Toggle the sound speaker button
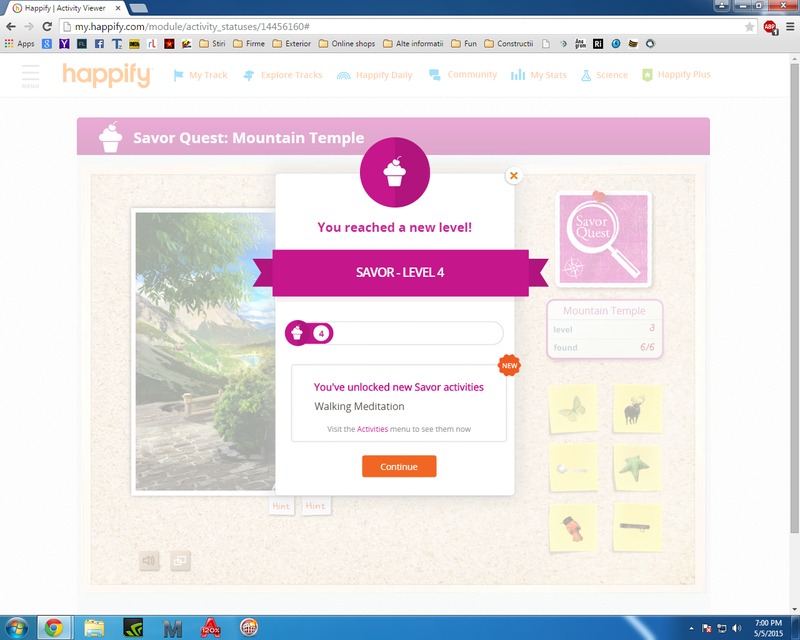This screenshot has height=640, width=800. click(x=149, y=561)
